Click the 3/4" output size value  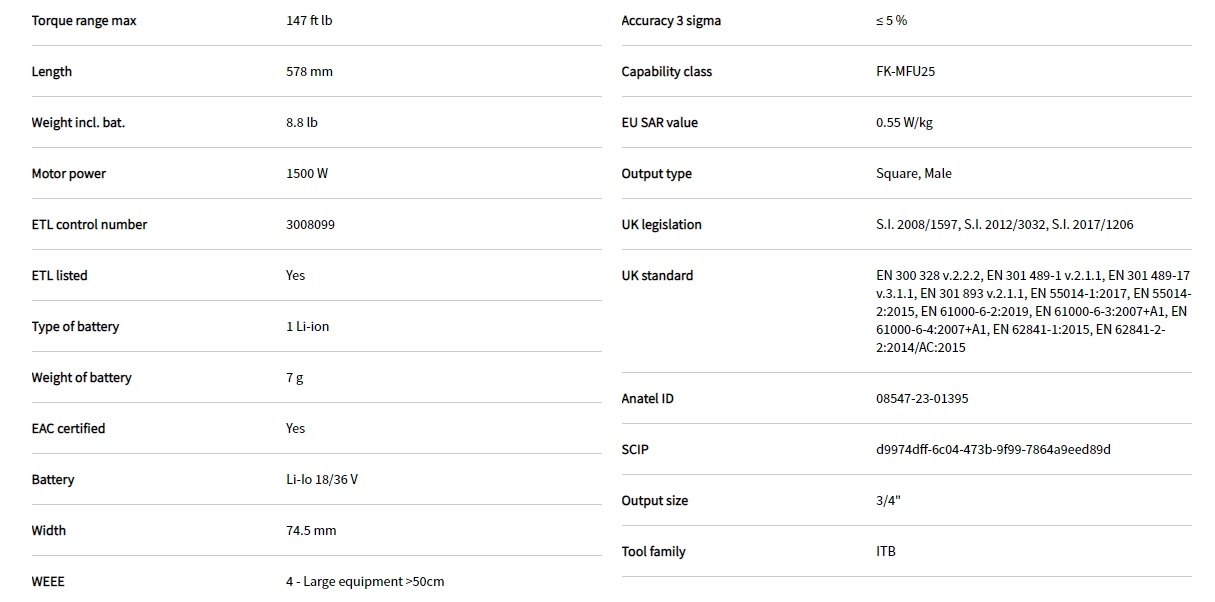pyautogui.click(x=888, y=501)
